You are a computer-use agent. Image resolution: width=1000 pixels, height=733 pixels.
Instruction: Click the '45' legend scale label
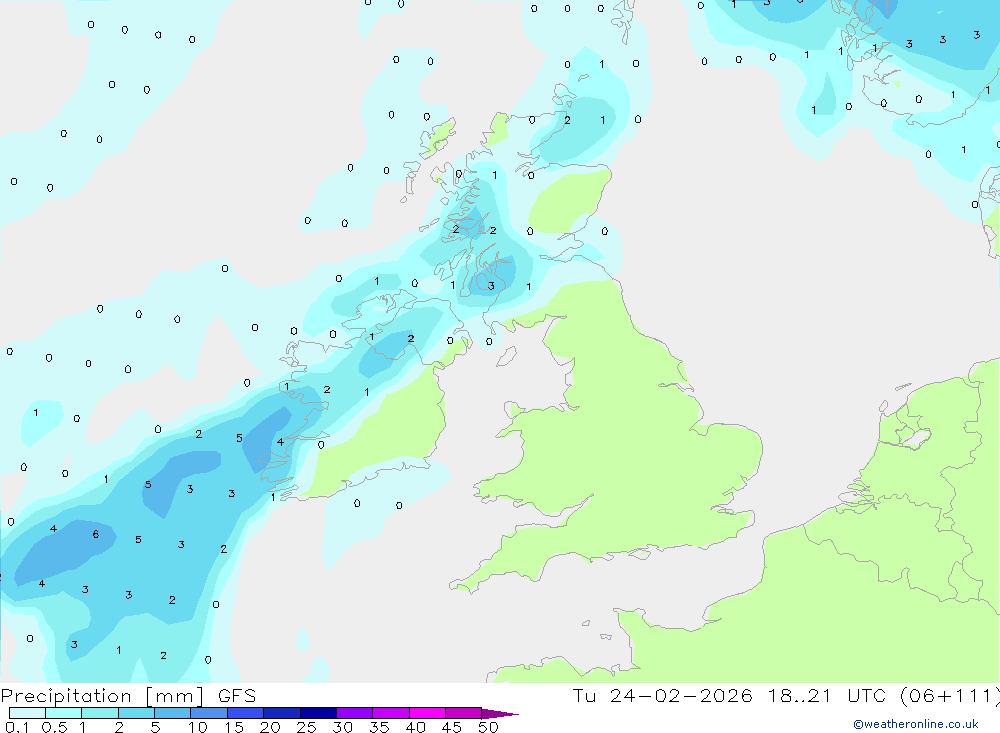pos(452,727)
